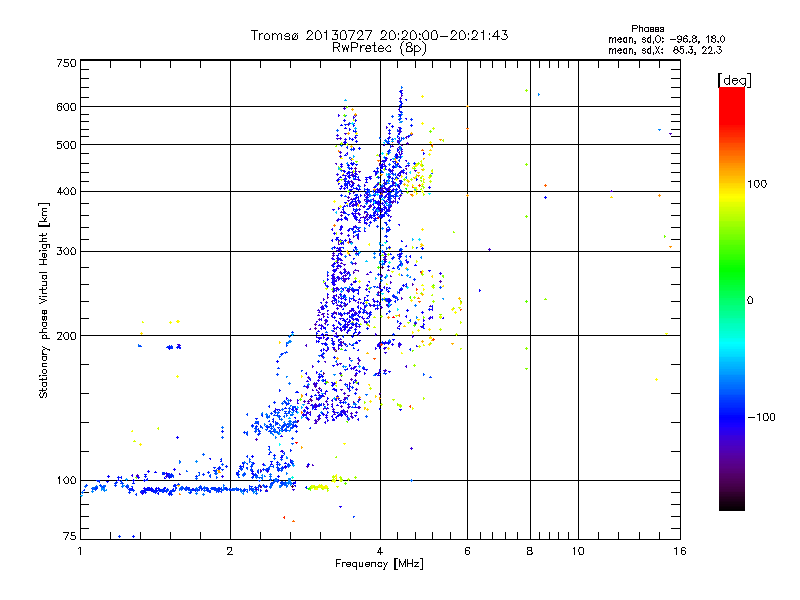Screen dimensions: 800x600
Task: Click the x-axis label '16'
Action: pyautogui.click(x=680, y=551)
